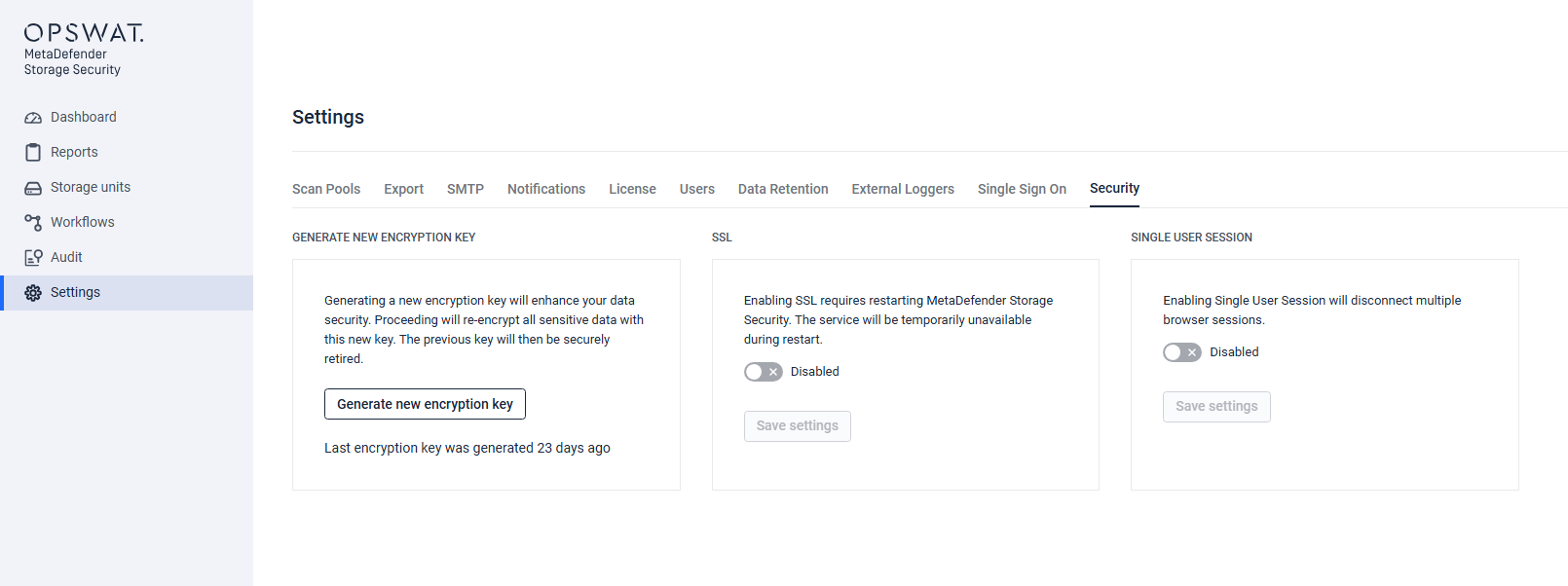Go to Single Sign On tab
Image resolution: width=1568 pixels, height=586 pixels.
1022,189
